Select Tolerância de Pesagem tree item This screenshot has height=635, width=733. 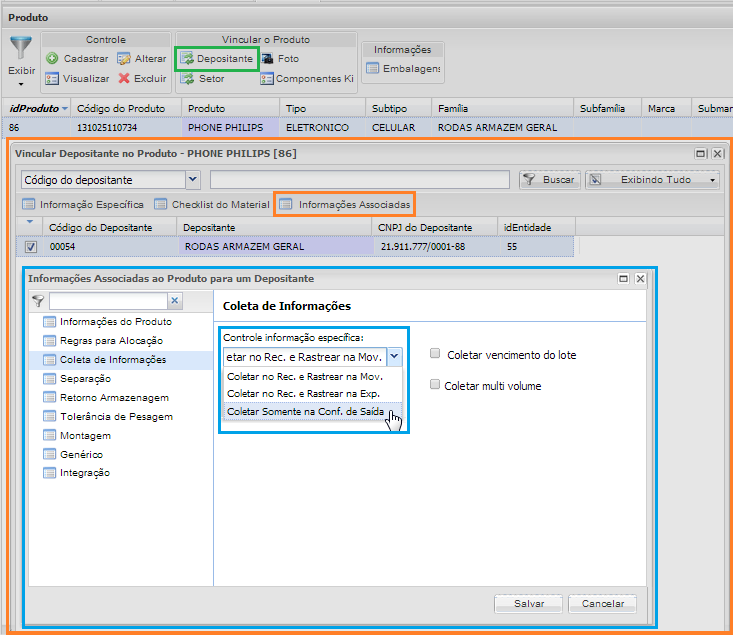click(x=108, y=416)
